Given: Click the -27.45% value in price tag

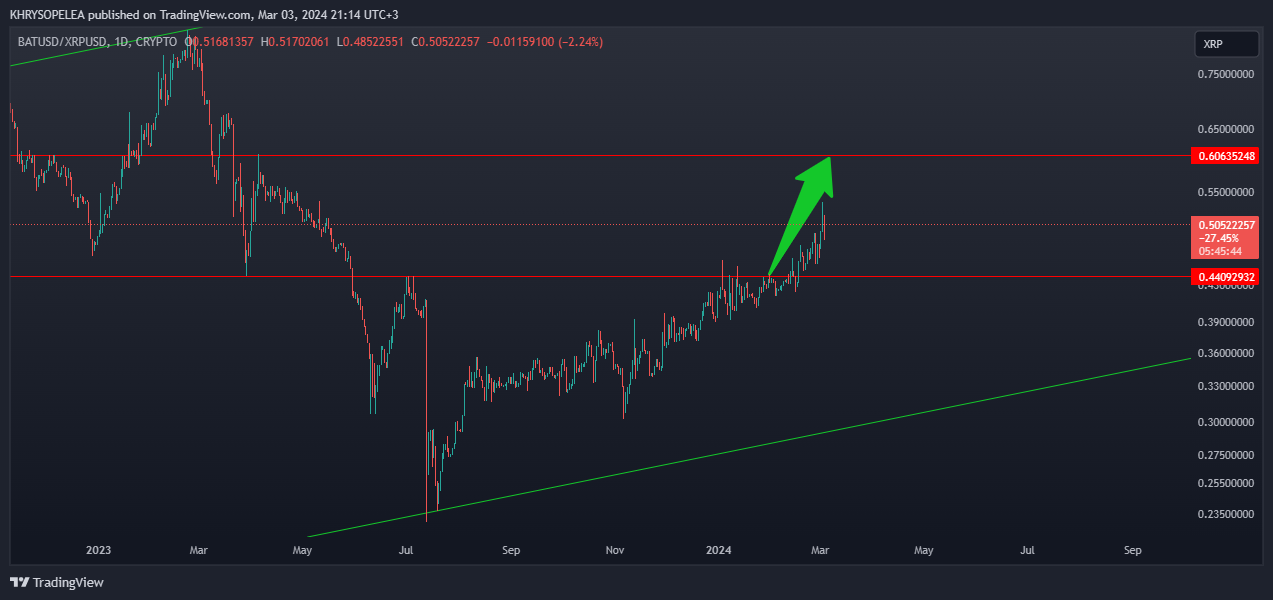Looking at the screenshot, I should pos(1220,238).
